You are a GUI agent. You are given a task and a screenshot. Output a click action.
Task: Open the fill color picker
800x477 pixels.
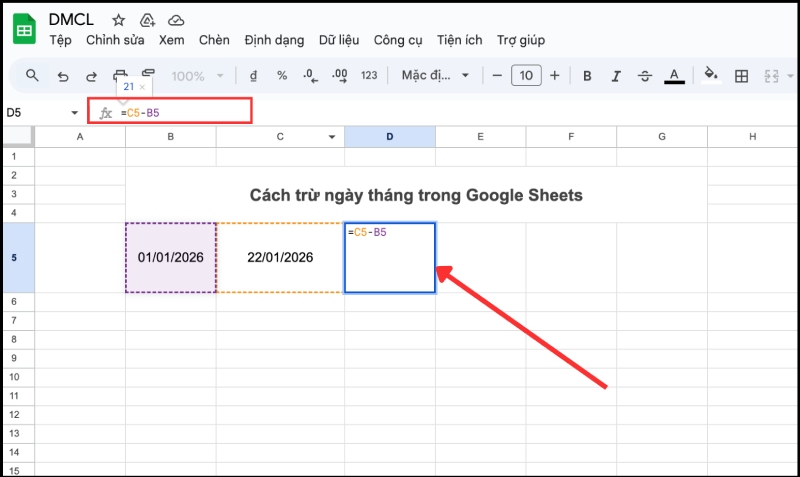click(x=711, y=75)
